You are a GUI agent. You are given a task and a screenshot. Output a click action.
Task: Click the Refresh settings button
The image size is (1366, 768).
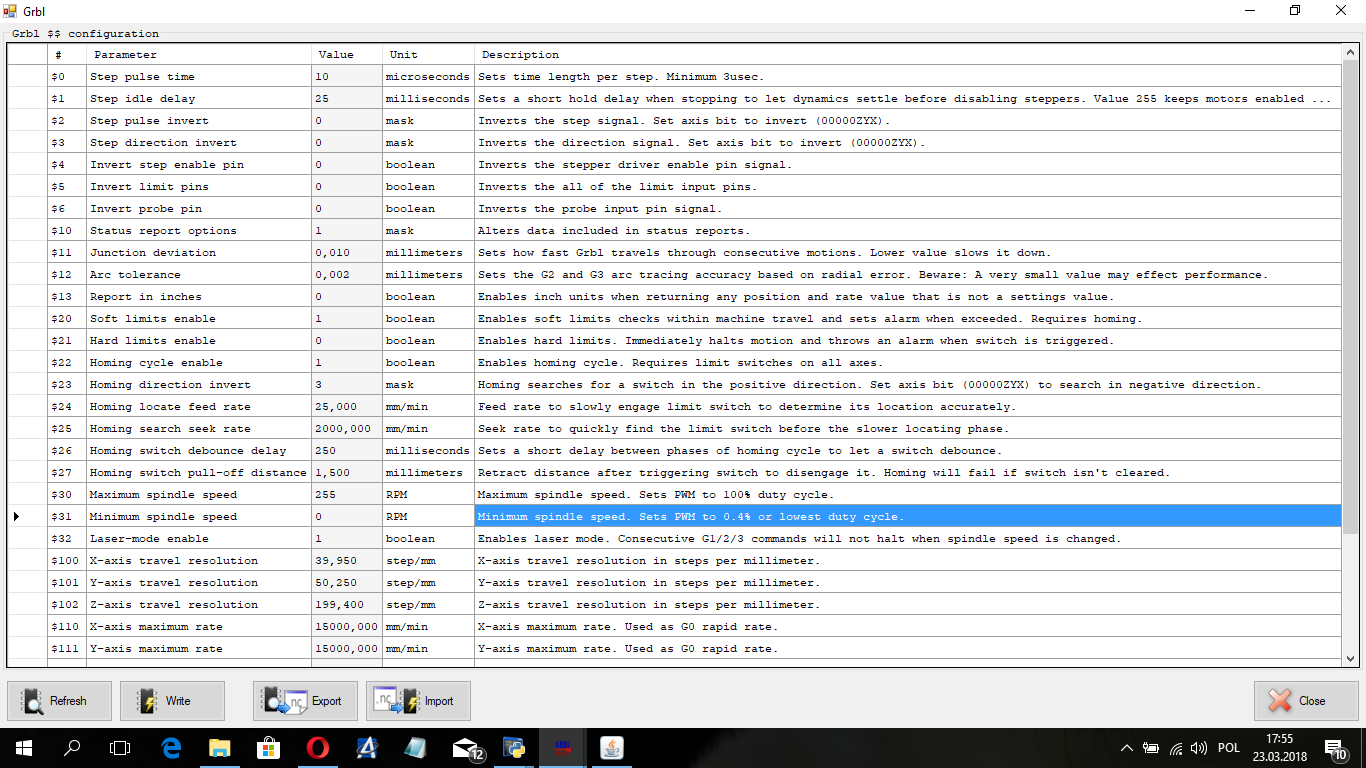pos(60,701)
